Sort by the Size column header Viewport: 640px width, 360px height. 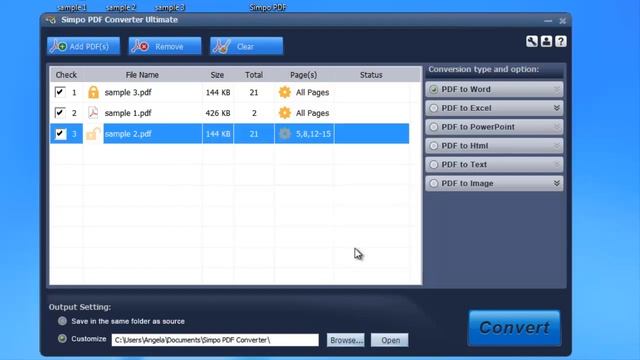click(217, 75)
